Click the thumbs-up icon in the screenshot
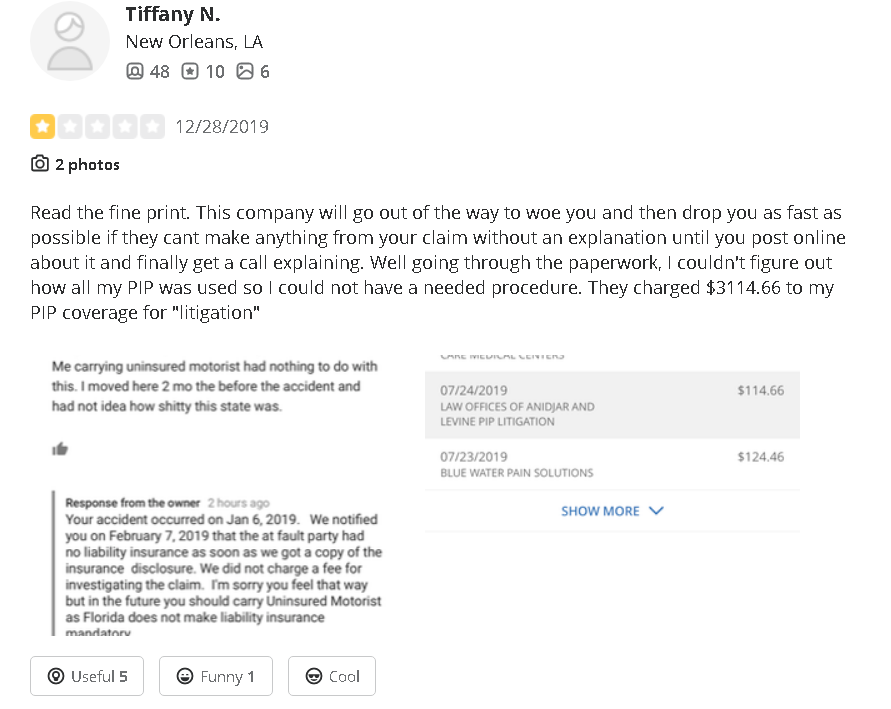891x709 pixels. tap(60, 449)
